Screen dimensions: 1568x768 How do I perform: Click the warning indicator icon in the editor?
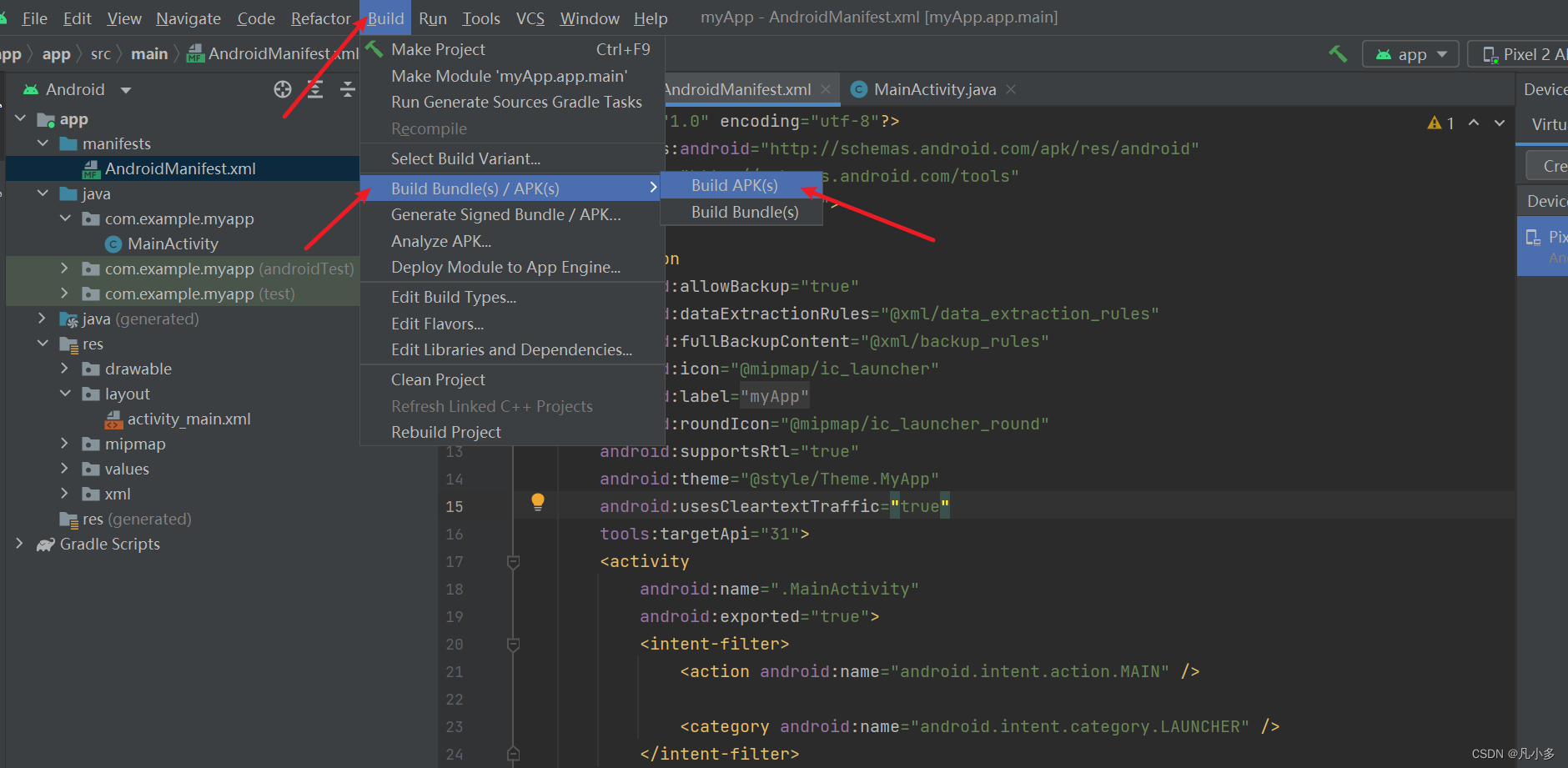1435,123
